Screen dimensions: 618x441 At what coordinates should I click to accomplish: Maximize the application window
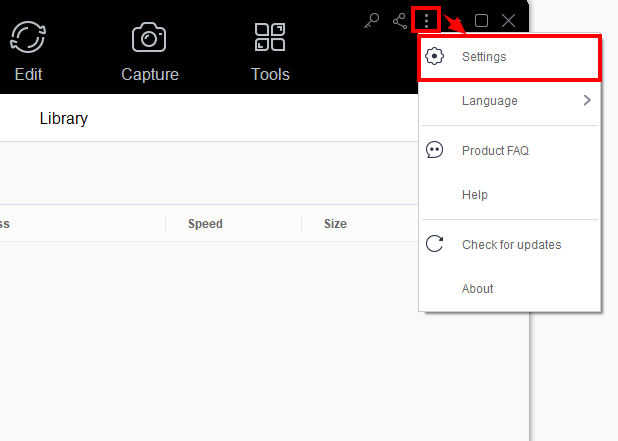point(481,20)
